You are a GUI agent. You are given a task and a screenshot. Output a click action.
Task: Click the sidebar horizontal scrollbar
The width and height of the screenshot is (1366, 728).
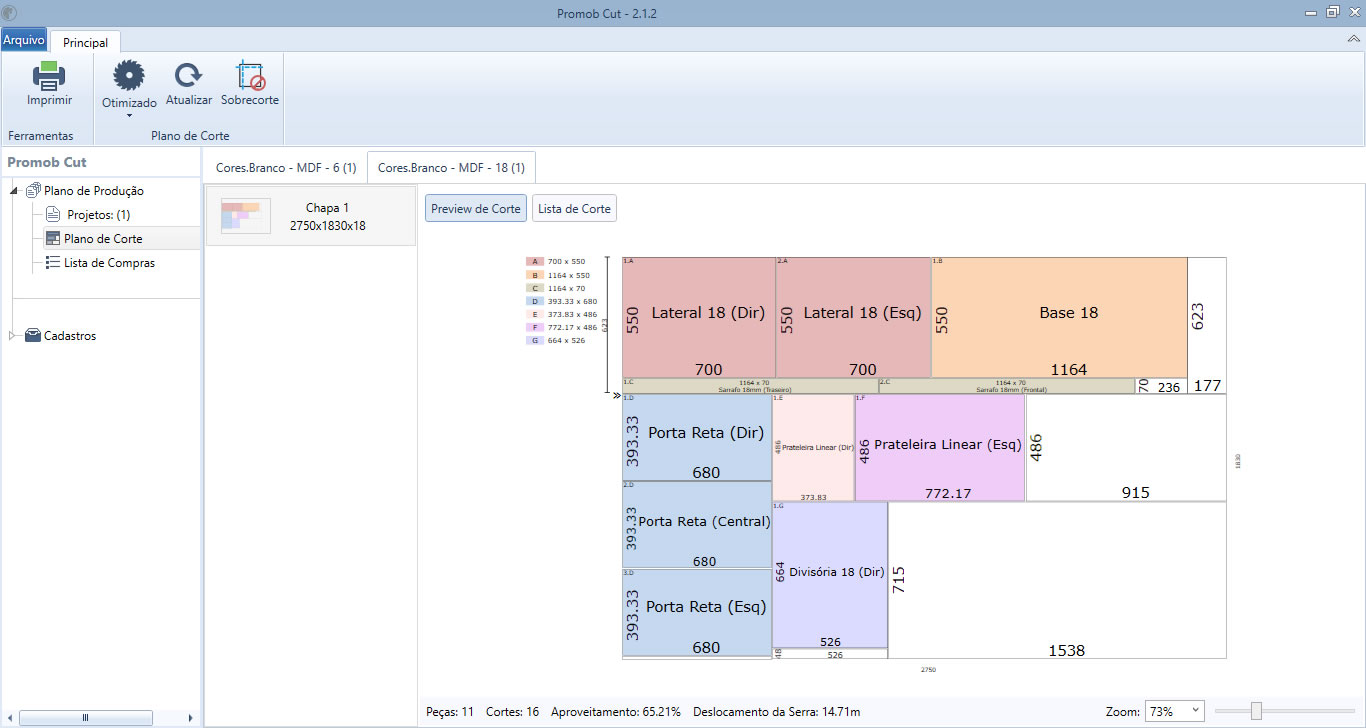click(85, 717)
